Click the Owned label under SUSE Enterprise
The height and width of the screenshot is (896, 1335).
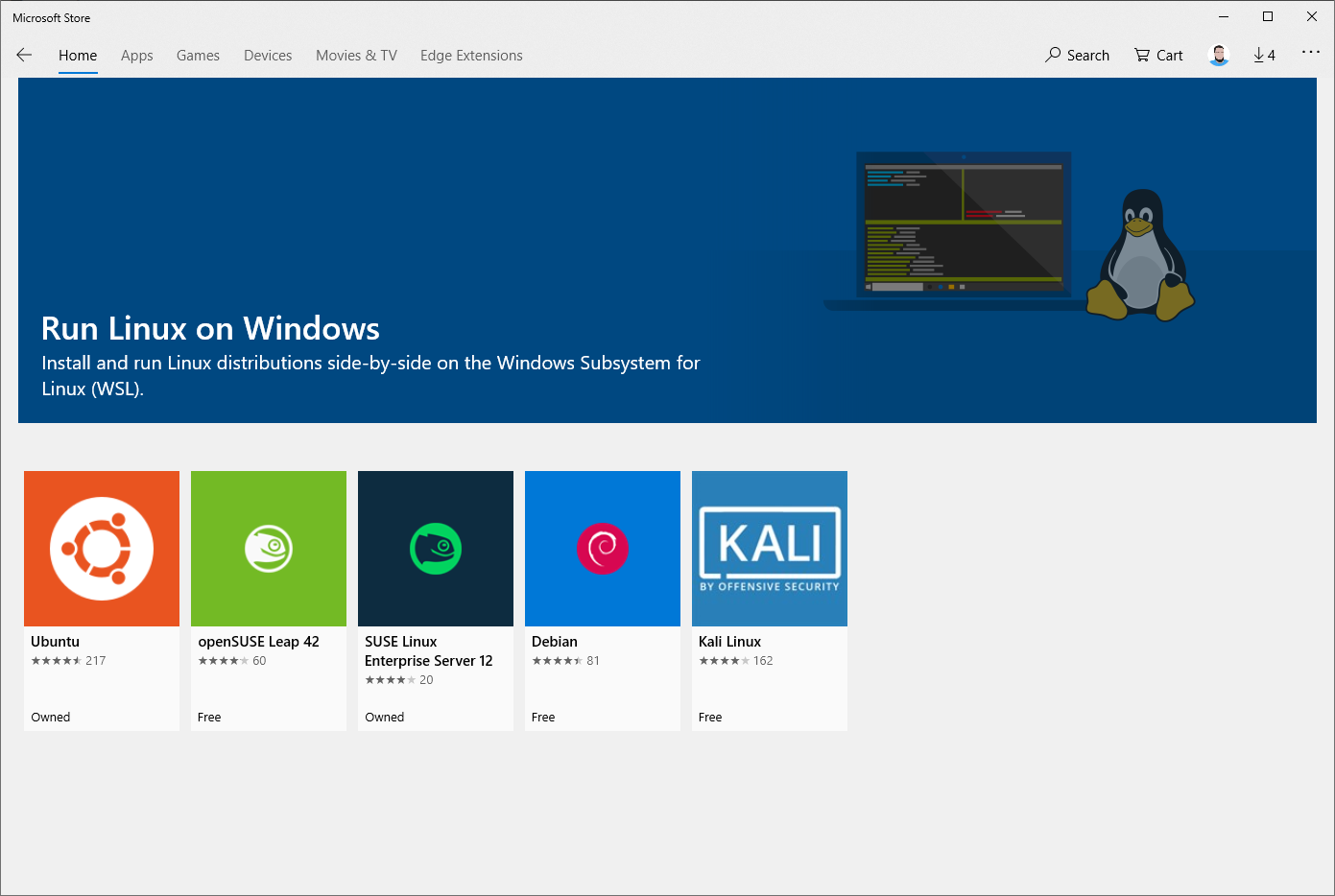[x=384, y=718]
